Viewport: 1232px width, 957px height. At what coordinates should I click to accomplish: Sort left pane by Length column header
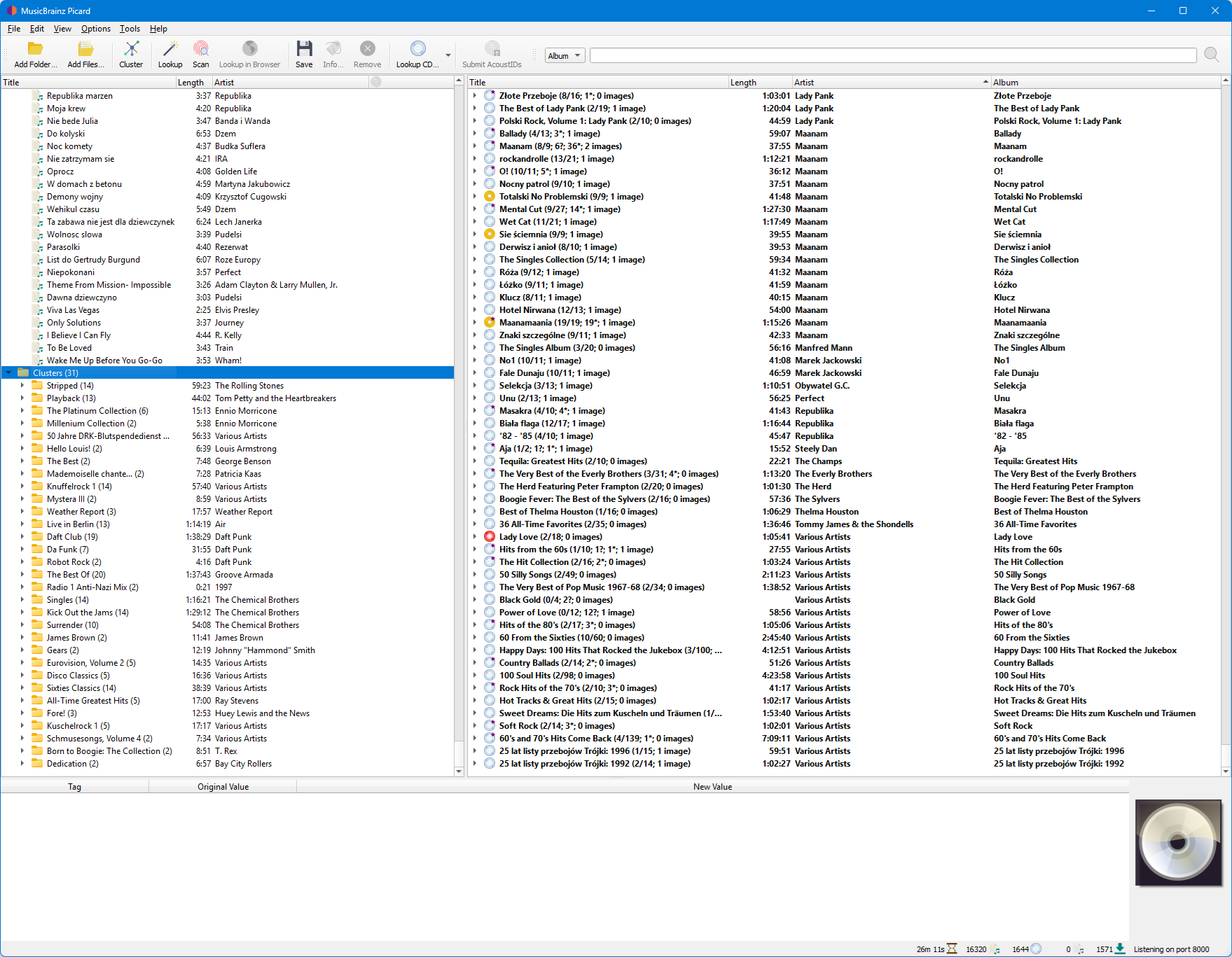click(x=191, y=83)
